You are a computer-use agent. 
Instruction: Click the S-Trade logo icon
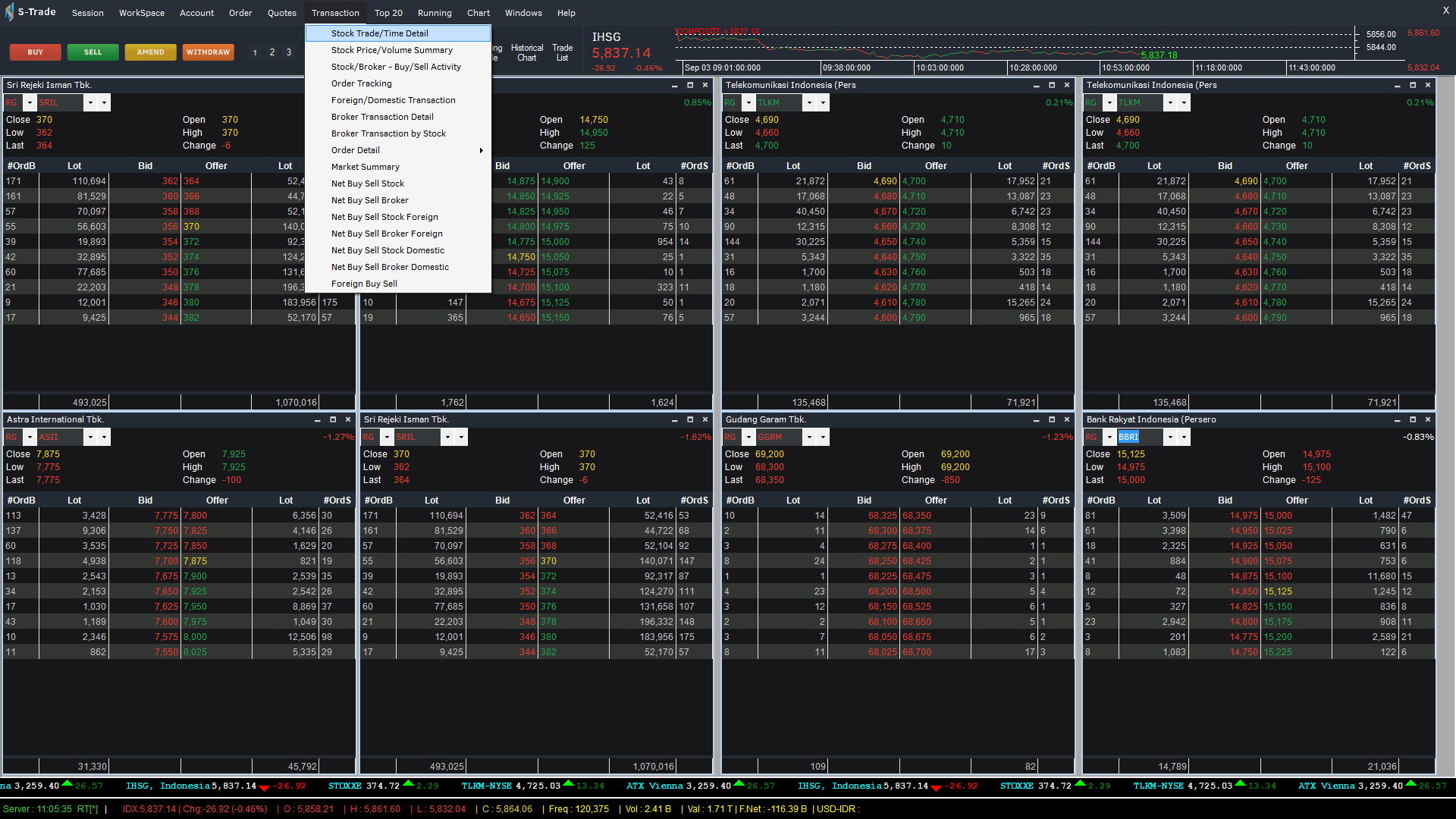pyautogui.click(x=9, y=12)
